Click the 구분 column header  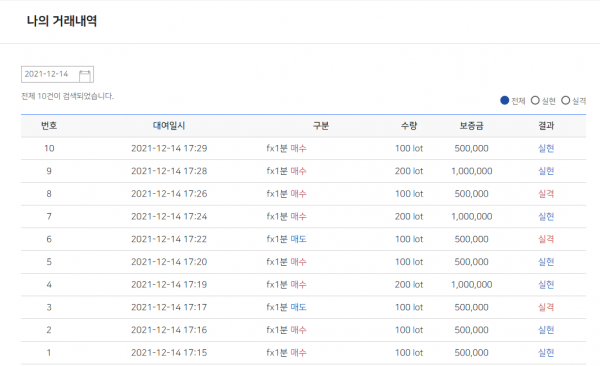tap(321, 126)
